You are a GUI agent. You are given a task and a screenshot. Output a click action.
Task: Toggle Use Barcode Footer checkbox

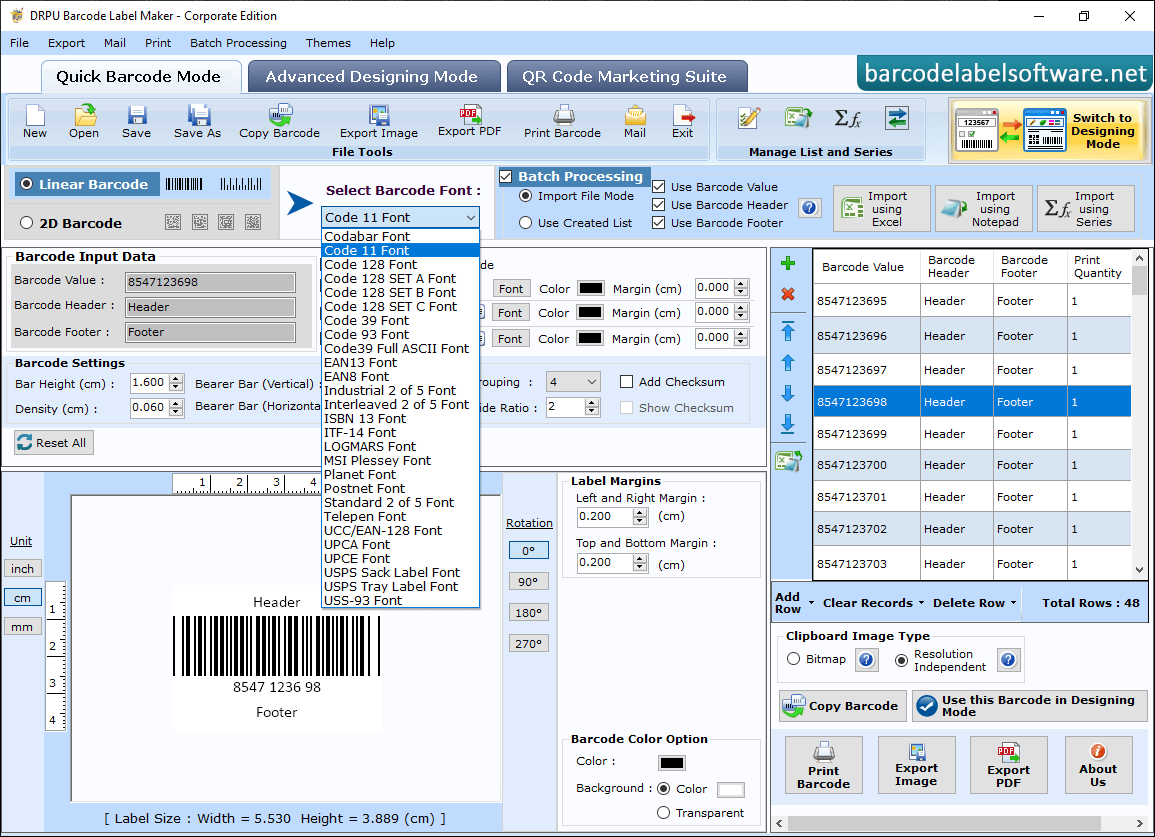(x=659, y=223)
